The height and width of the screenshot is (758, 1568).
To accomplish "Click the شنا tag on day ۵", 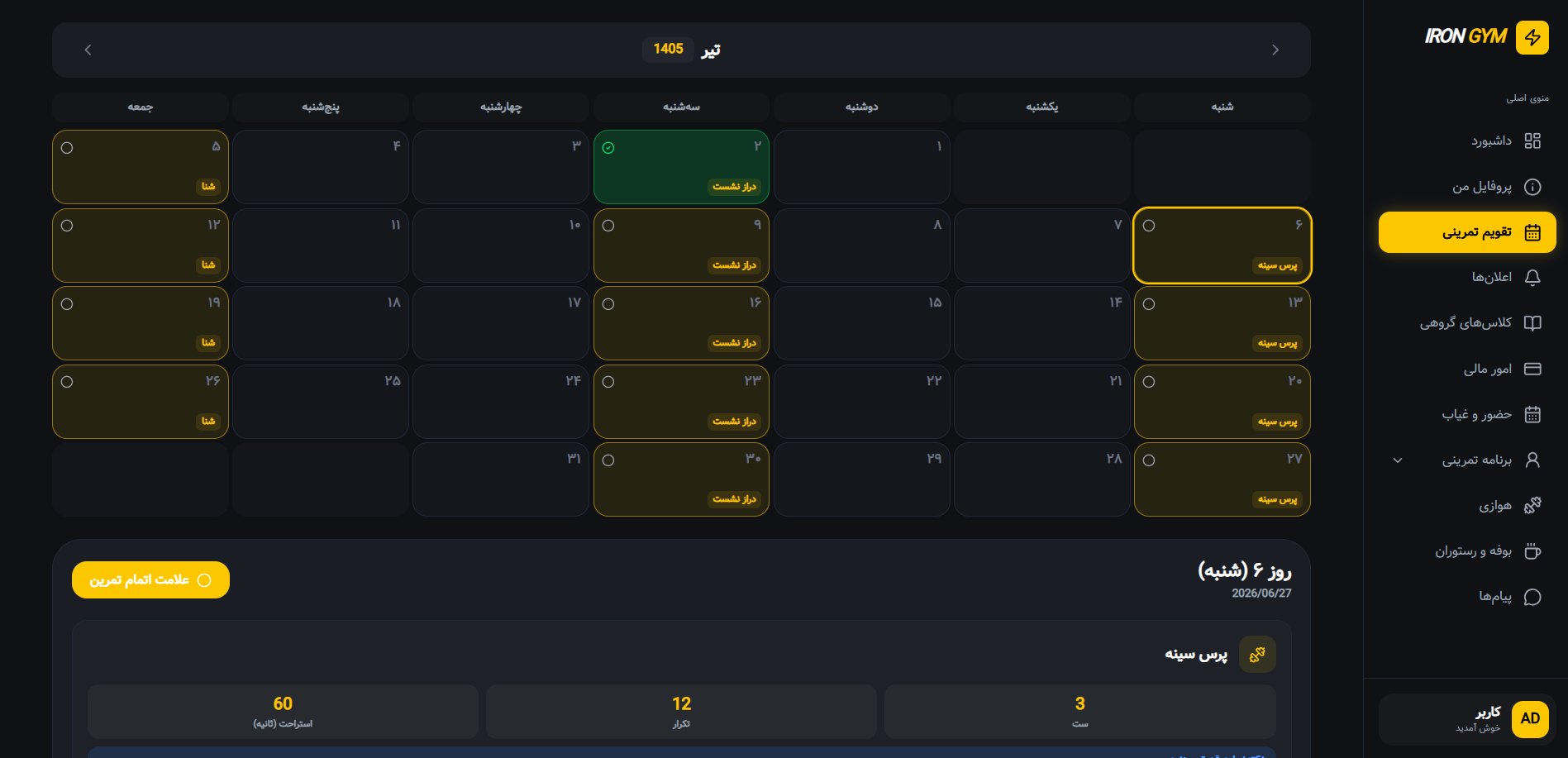I will point(208,187).
